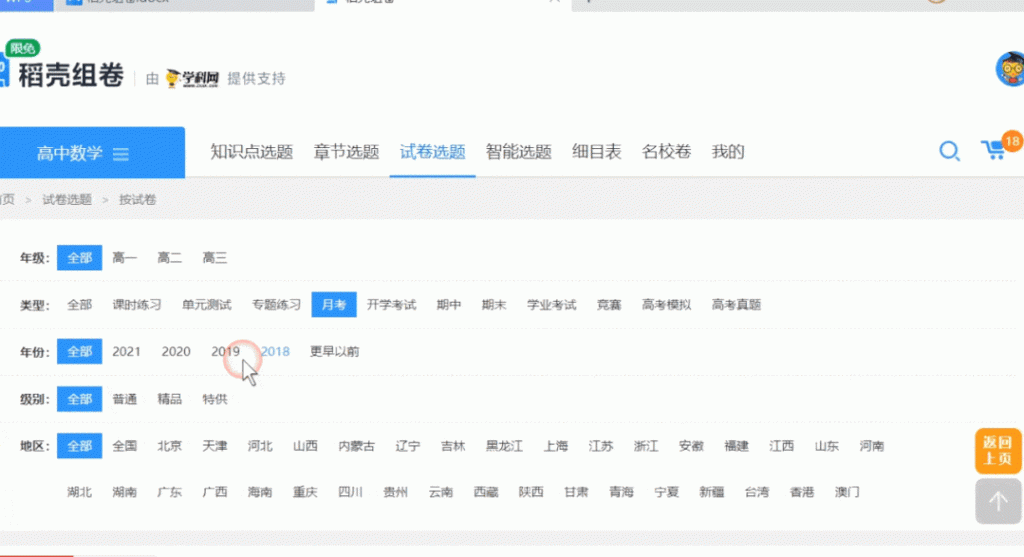Image resolution: width=1024 pixels, height=557 pixels.
Task: Open the search magnifier icon
Action: pos(949,151)
